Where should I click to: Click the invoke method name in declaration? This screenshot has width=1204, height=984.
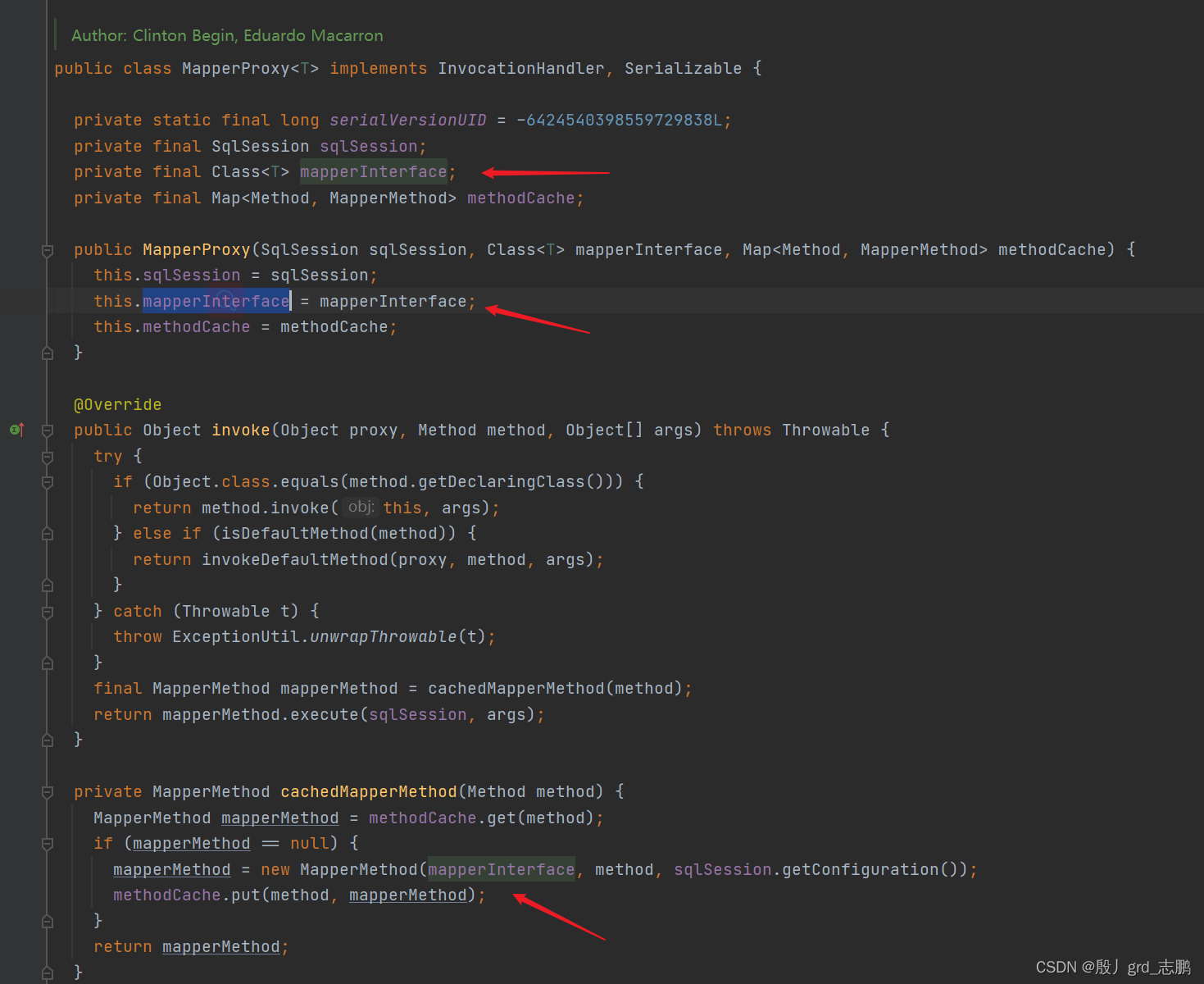241,430
